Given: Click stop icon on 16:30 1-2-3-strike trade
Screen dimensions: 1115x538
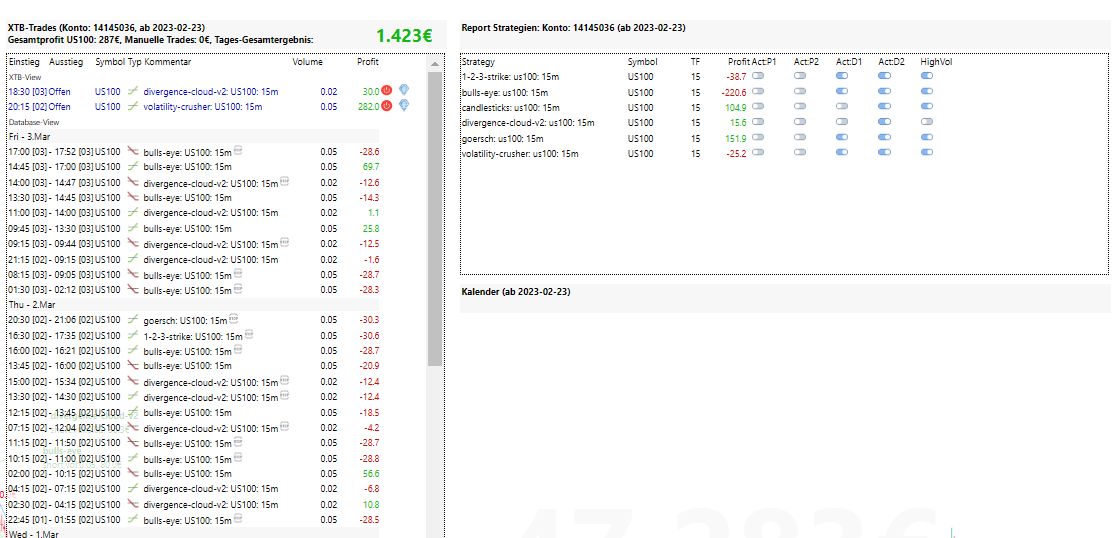Looking at the screenshot, I should tap(248, 334).
